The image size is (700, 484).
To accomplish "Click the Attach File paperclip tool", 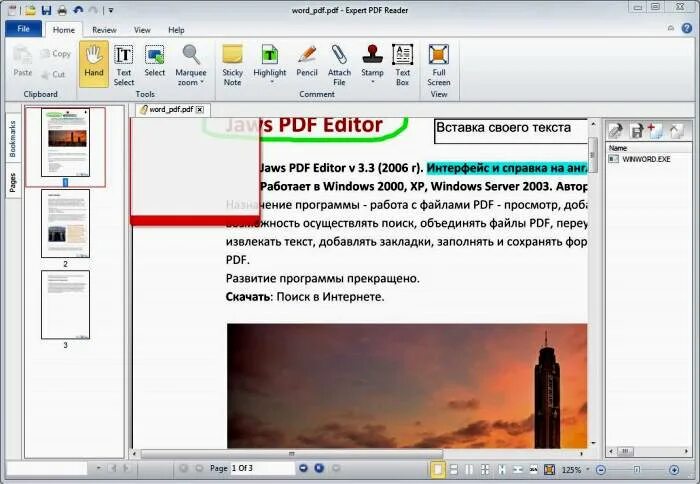I will 339,65.
